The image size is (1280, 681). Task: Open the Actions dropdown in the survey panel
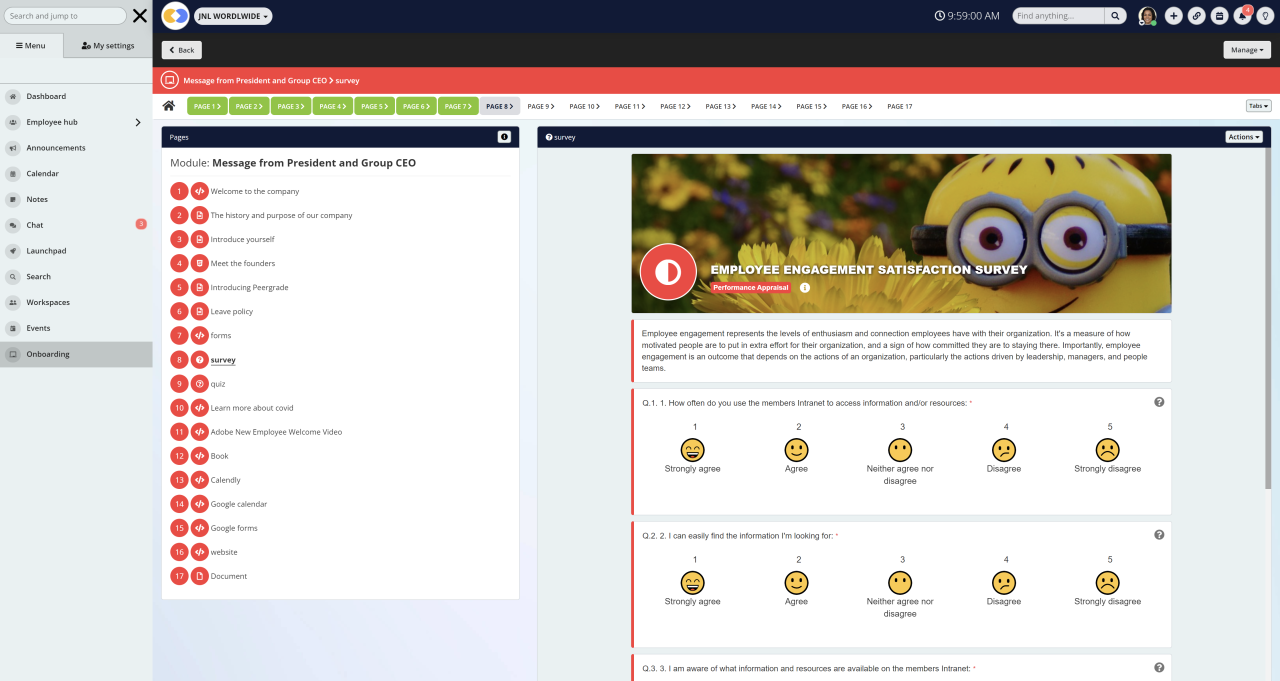pyautogui.click(x=1242, y=137)
